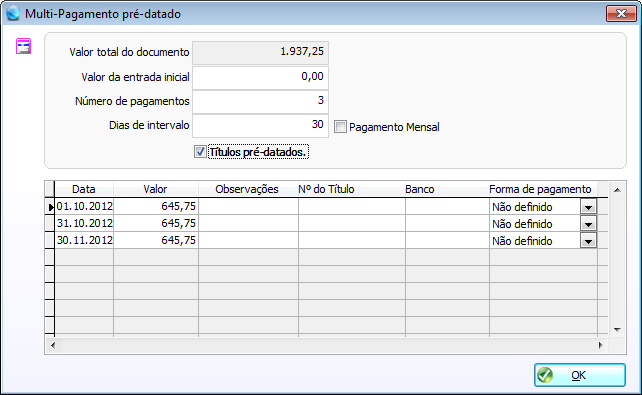Click the Observações column header
642x395 pixels.
249,189
